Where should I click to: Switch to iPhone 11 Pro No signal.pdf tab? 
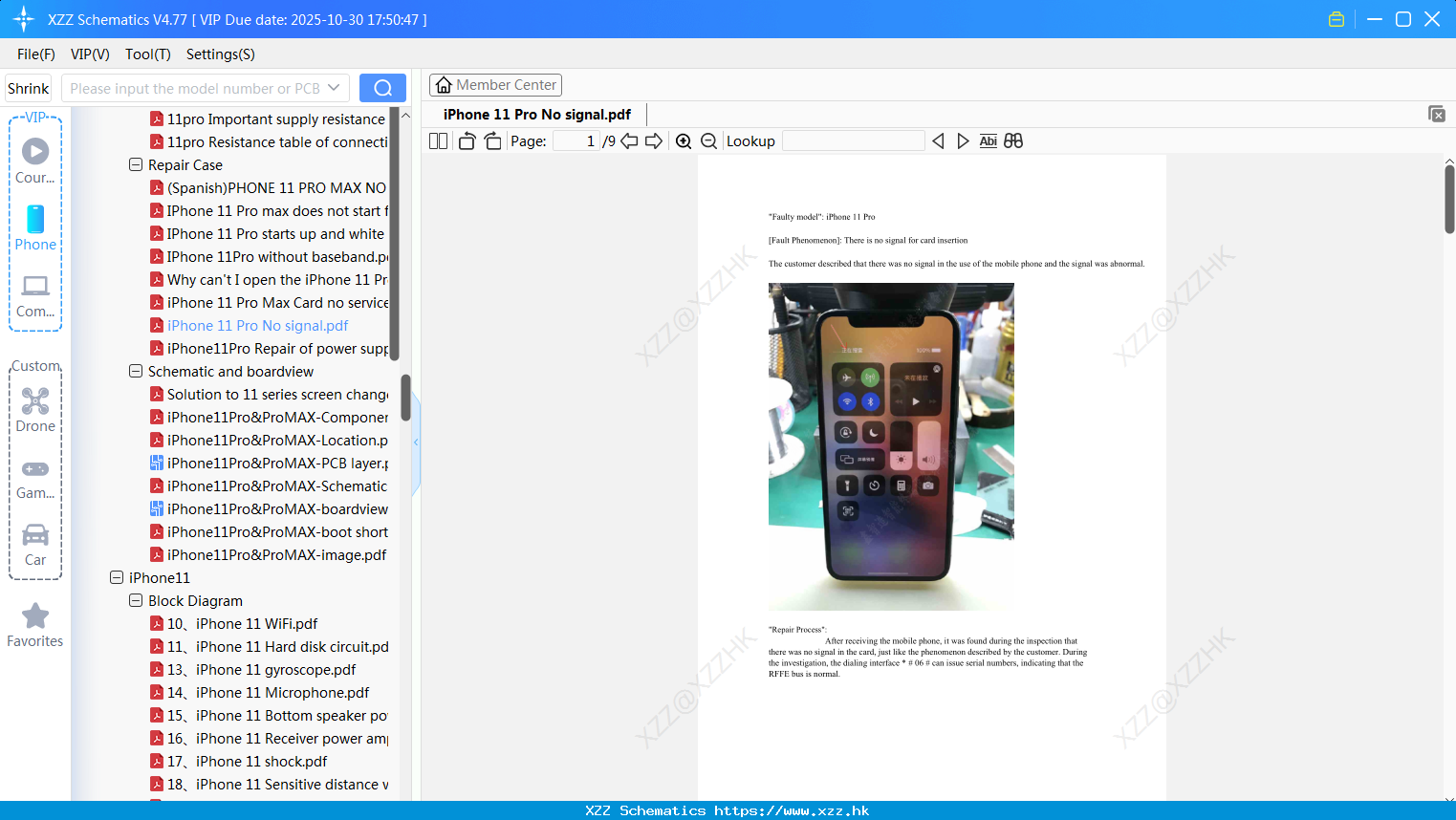[x=537, y=115]
